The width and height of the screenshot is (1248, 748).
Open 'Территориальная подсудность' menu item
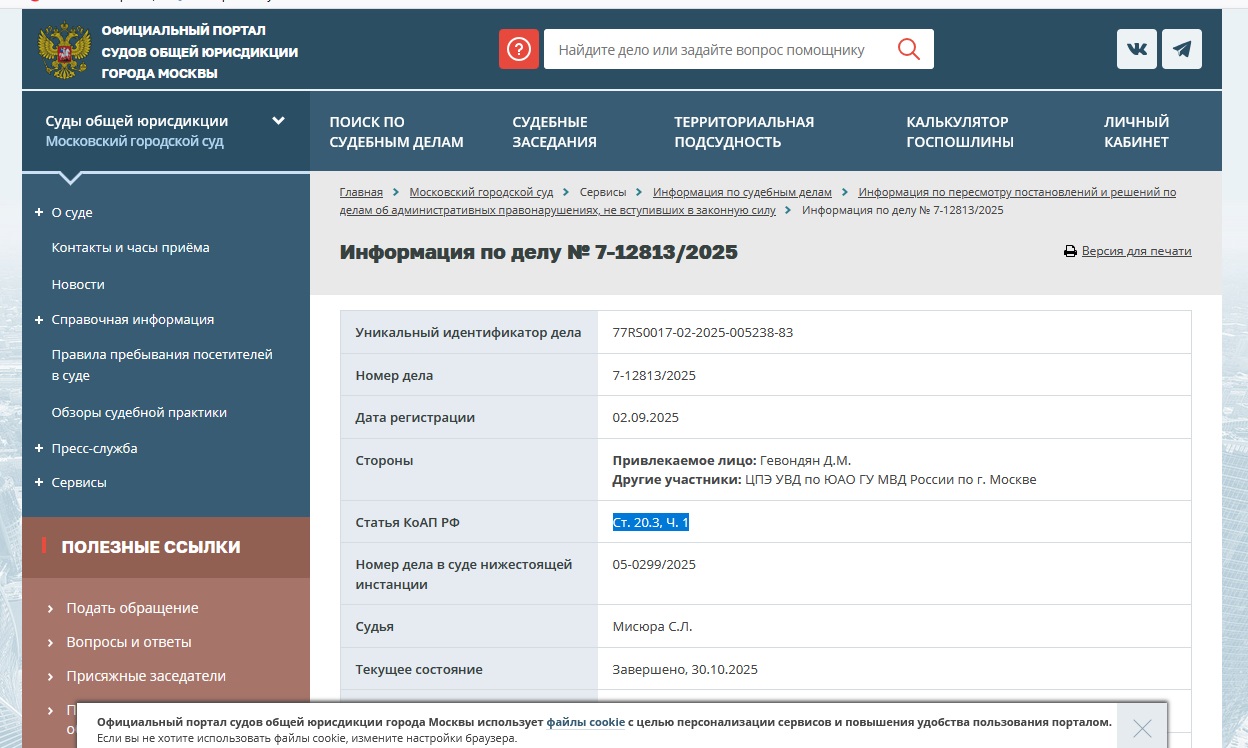coord(744,132)
